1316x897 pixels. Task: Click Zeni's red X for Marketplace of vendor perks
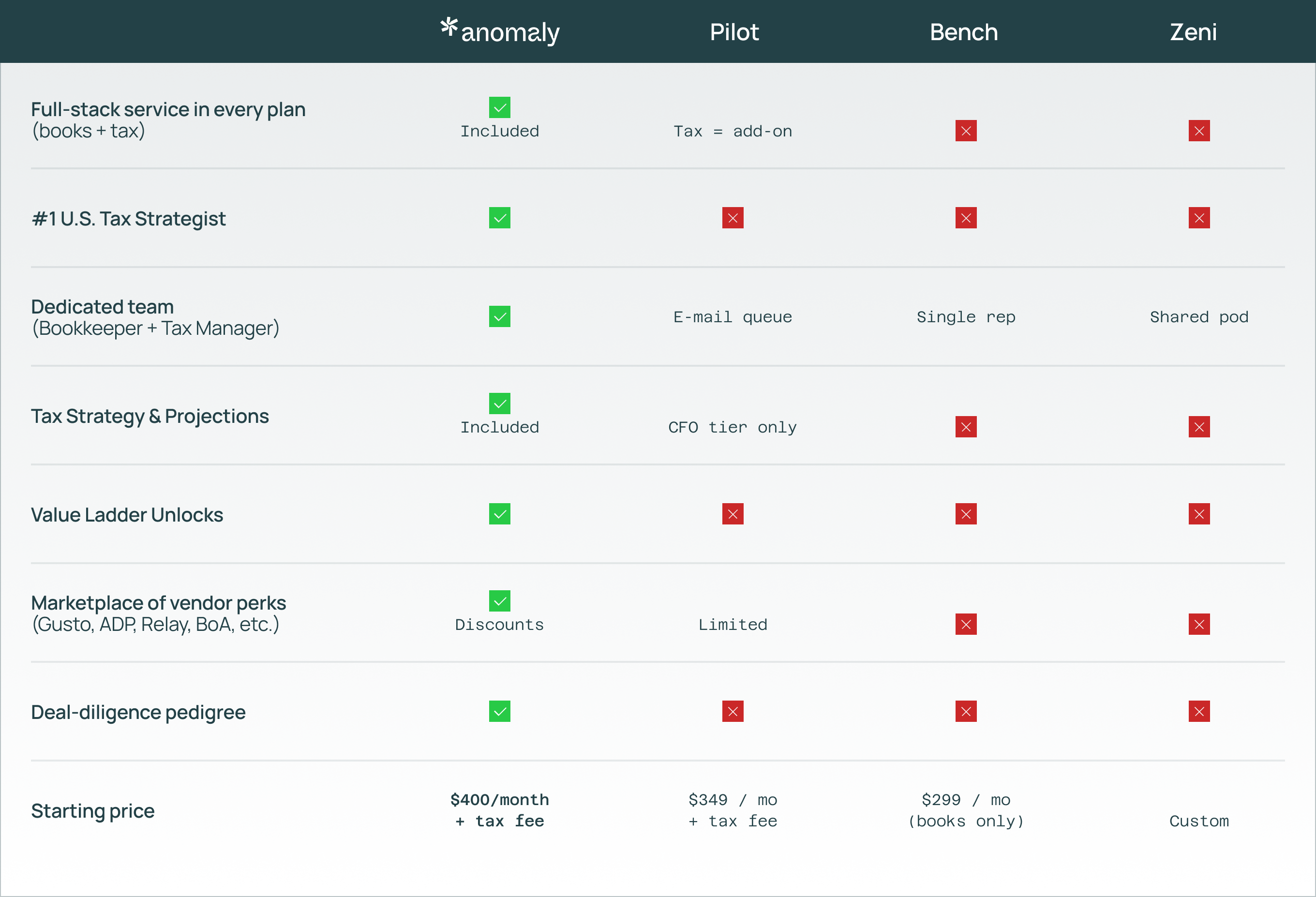pyautogui.click(x=1199, y=624)
